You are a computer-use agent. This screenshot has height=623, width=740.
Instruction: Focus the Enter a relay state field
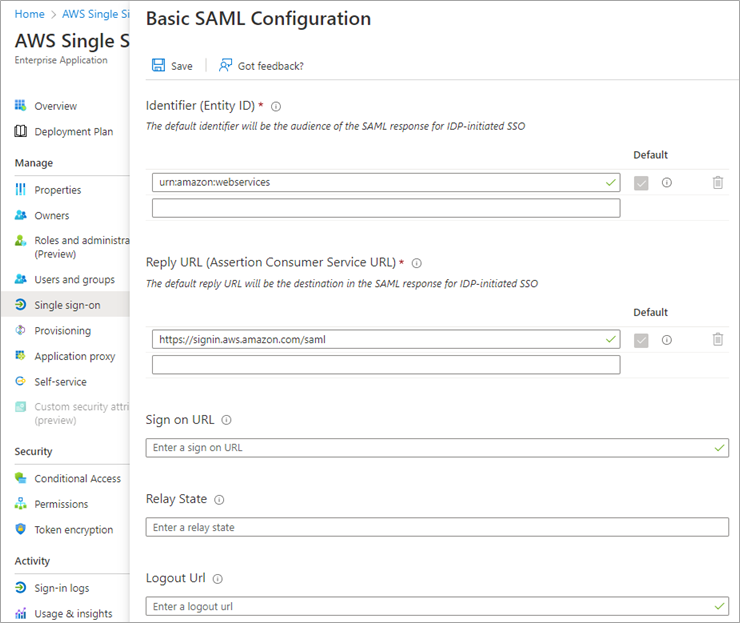437,527
